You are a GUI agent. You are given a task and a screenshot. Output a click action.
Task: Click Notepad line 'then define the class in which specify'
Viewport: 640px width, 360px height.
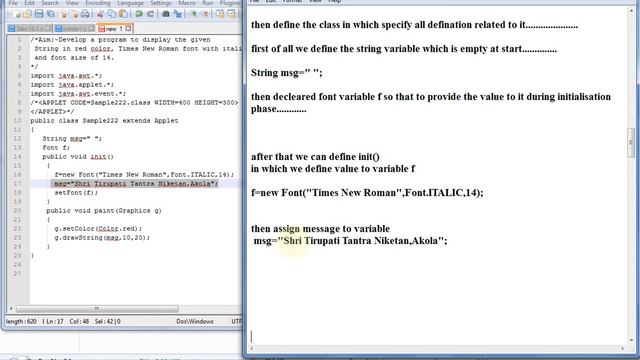tap(414, 25)
